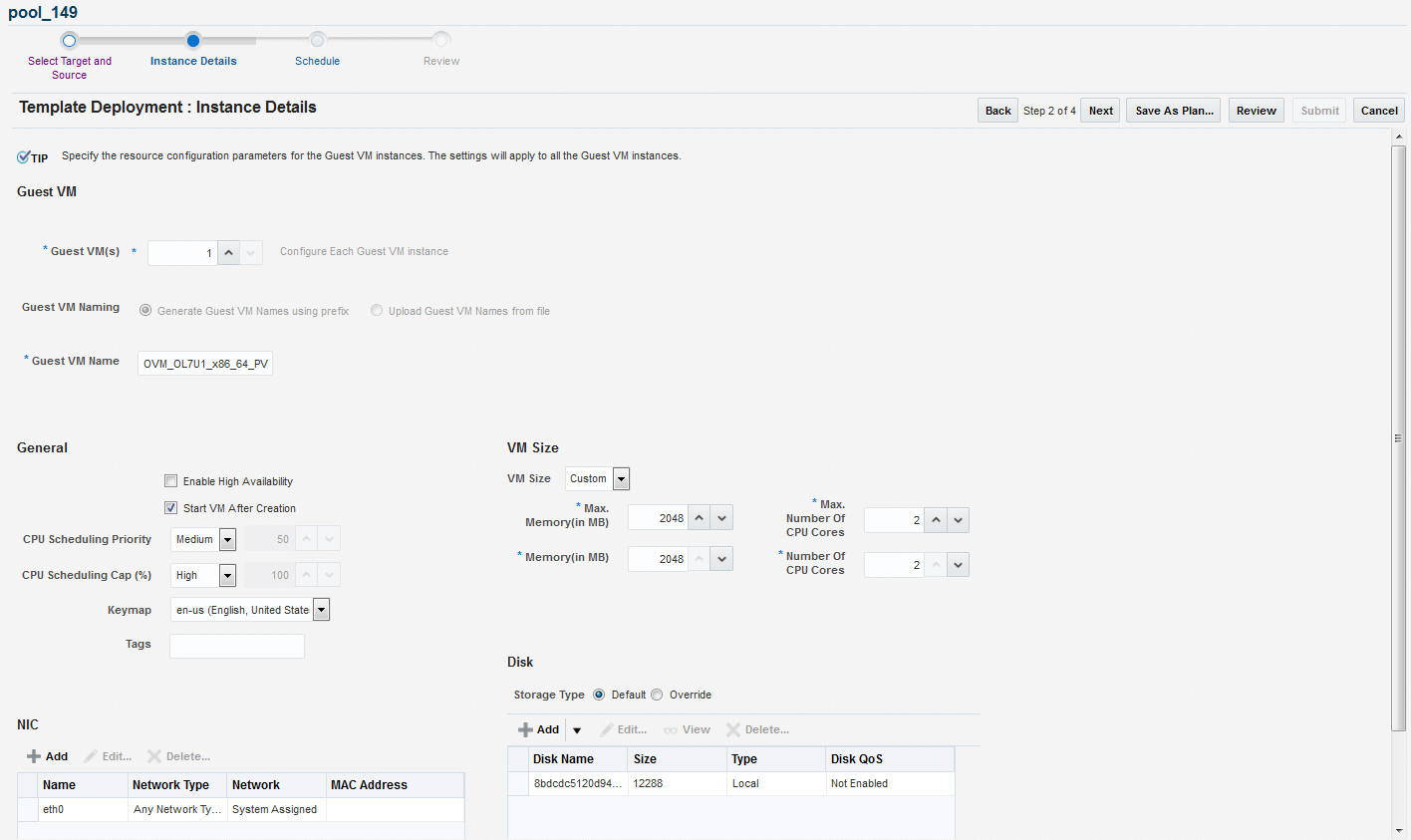Click the System Assigned network cell
This screenshot has height=840, width=1411.
[274, 809]
